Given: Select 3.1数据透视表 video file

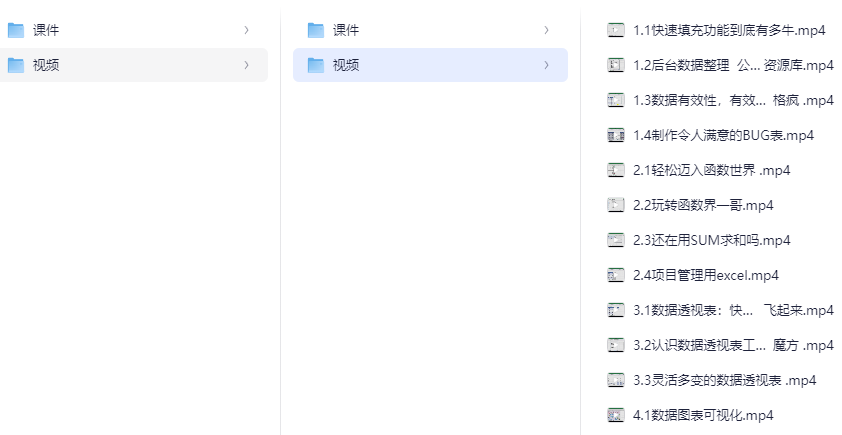Looking at the screenshot, I should [733, 310].
